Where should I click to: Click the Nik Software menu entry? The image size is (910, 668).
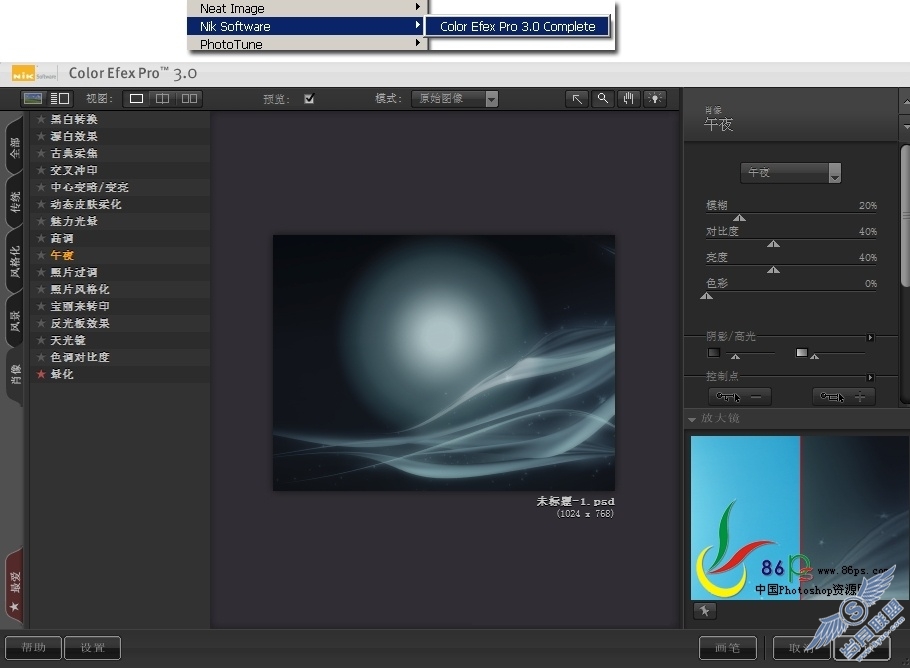pyautogui.click(x=308, y=26)
